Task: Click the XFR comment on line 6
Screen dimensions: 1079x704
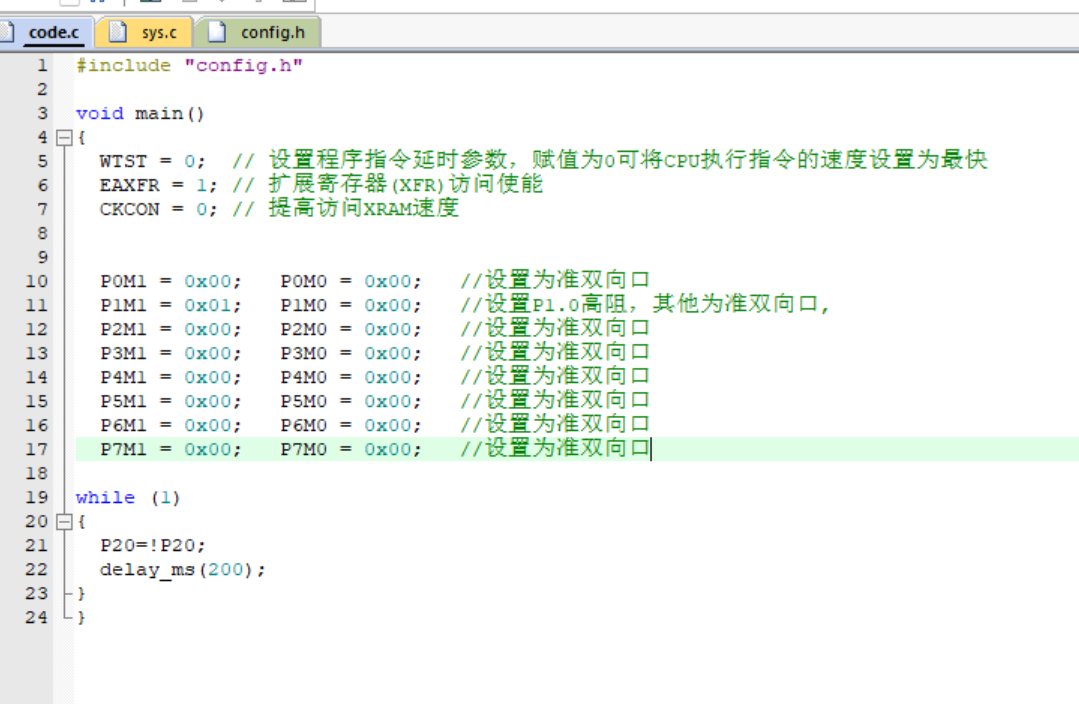Action: tap(388, 184)
